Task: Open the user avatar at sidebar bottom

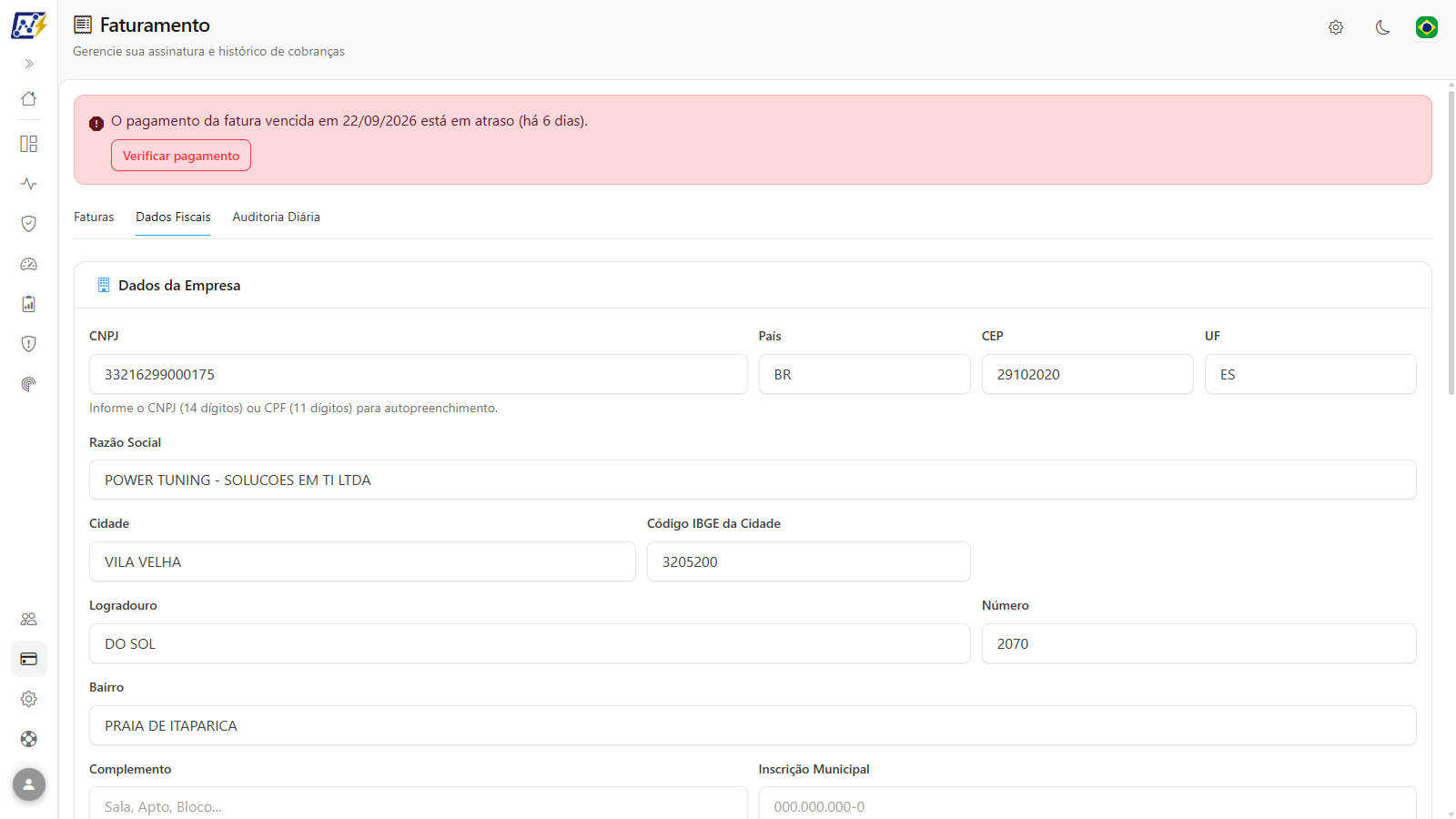Action: 29,784
